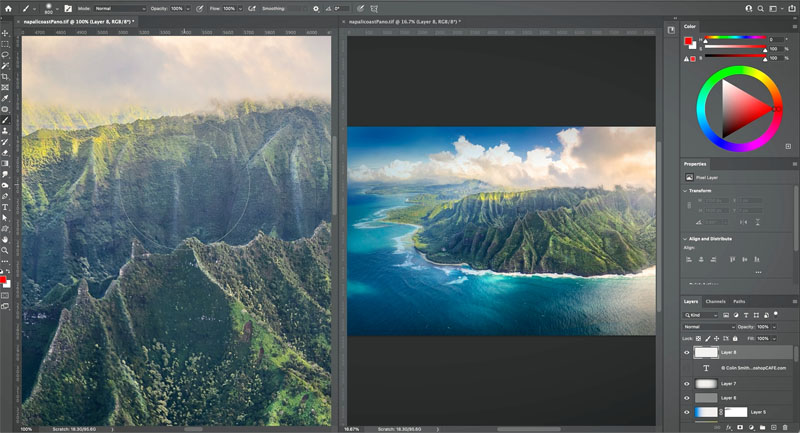Screen dimensions: 800x433
Task: Open the layer blend mode dropdown
Action: [x=709, y=327]
